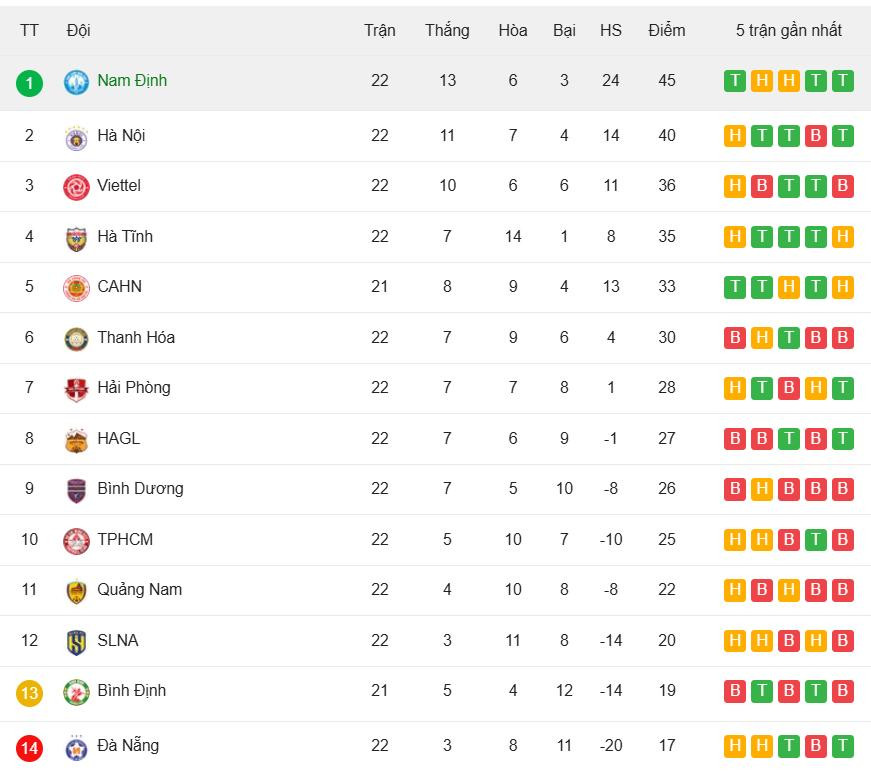
Task: Click the TPHCM team name
Action: click(125, 540)
